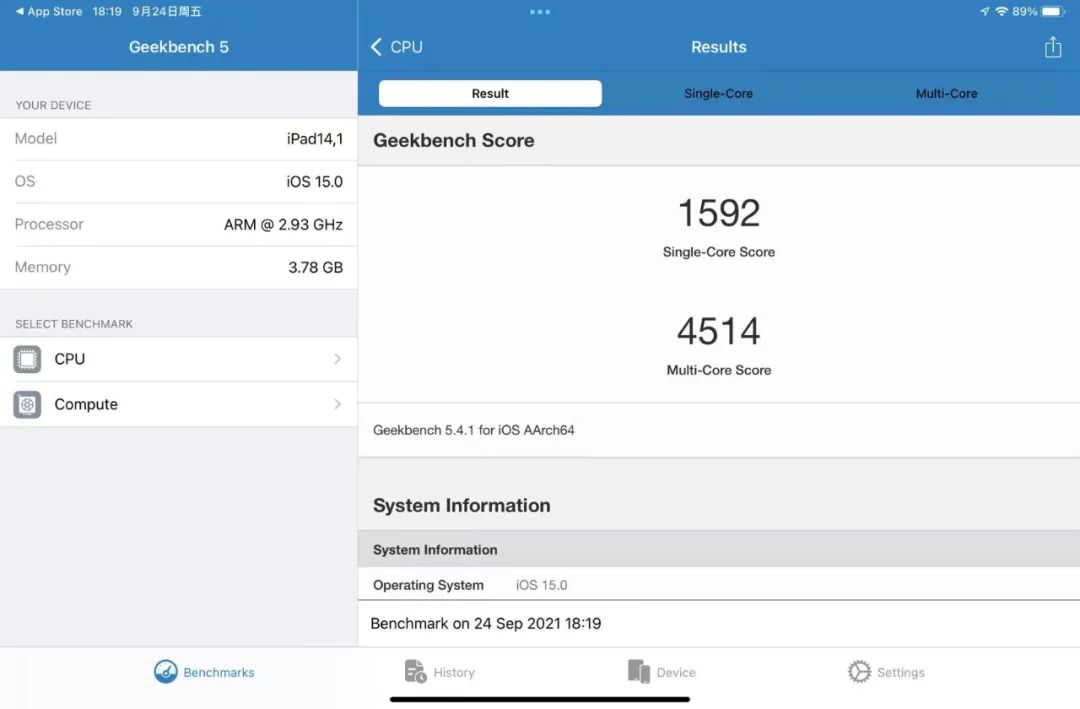Select the Operating System row
The image size is (1080, 709).
tap(718, 584)
